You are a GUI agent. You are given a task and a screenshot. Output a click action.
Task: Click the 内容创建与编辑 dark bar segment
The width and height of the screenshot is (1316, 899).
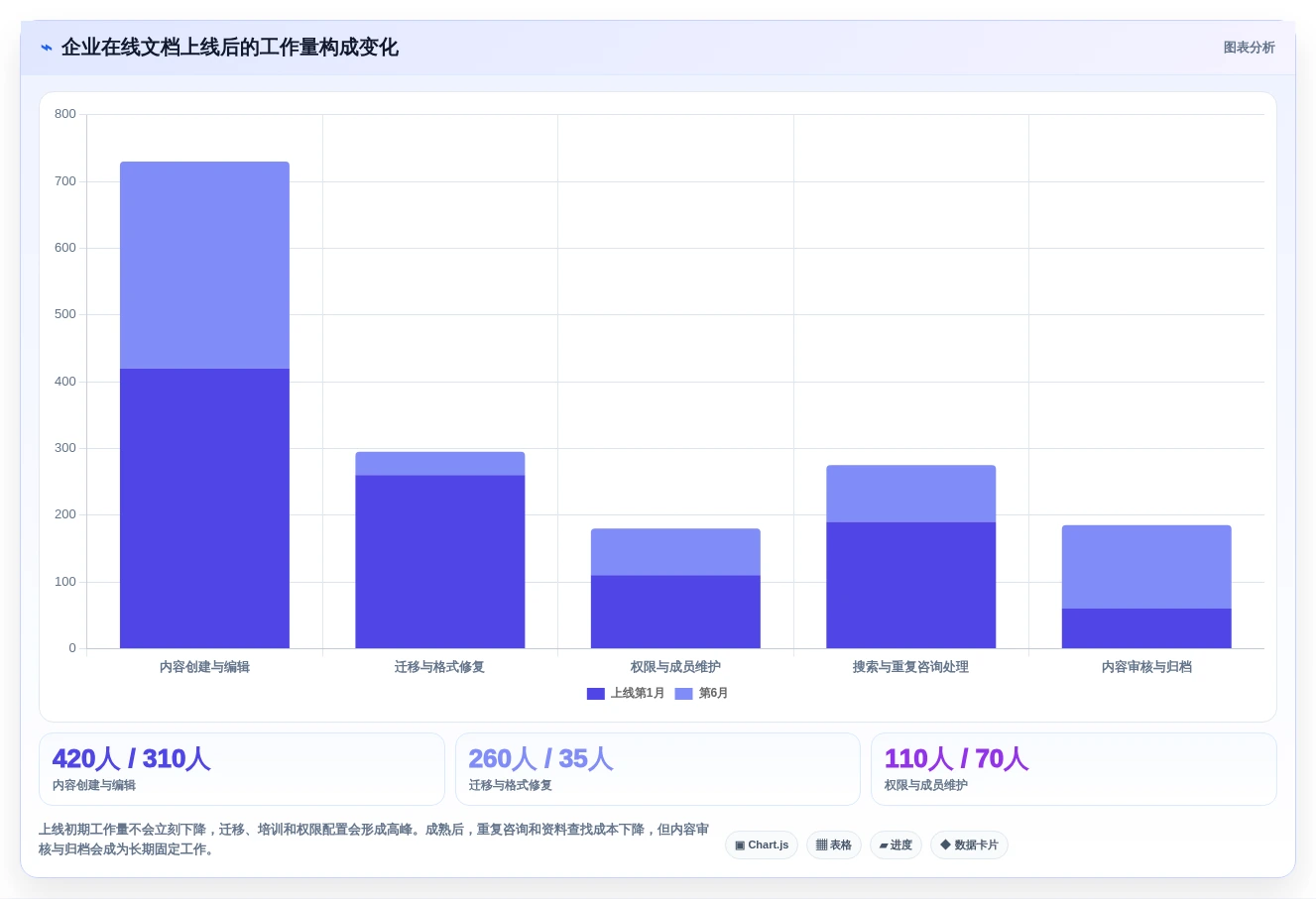coord(205,508)
